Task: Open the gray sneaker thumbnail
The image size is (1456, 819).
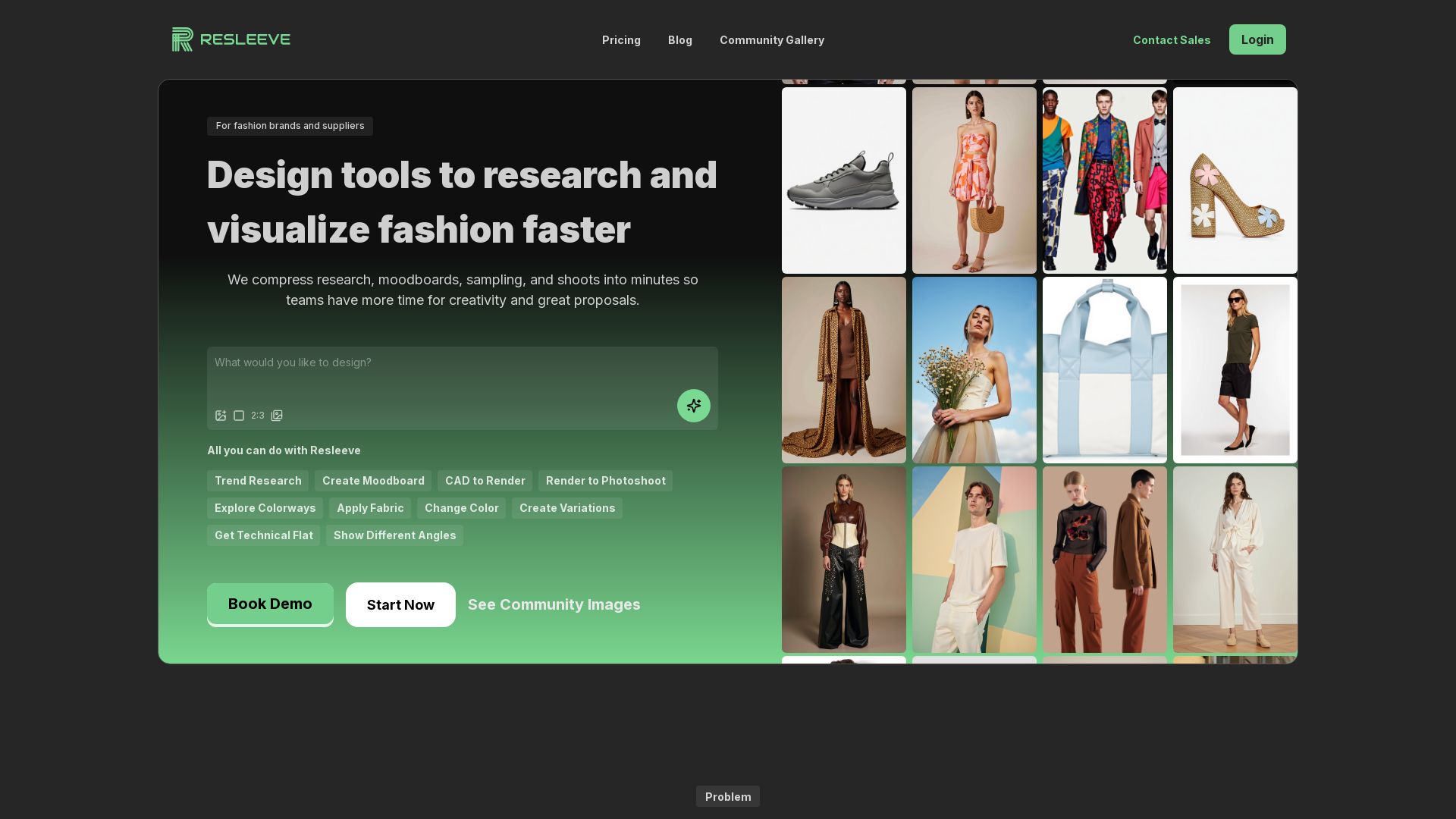Action: click(843, 180)
